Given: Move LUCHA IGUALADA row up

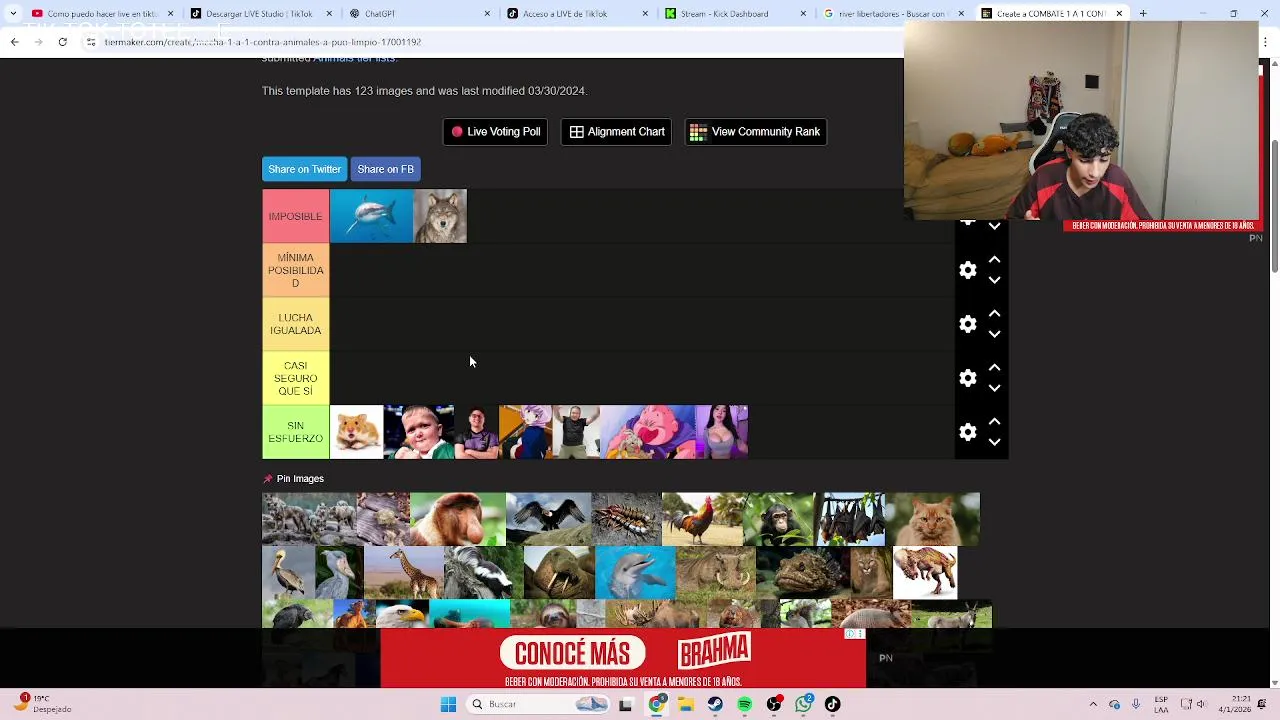Looking at the screenshot, I should tap(994, 313).
